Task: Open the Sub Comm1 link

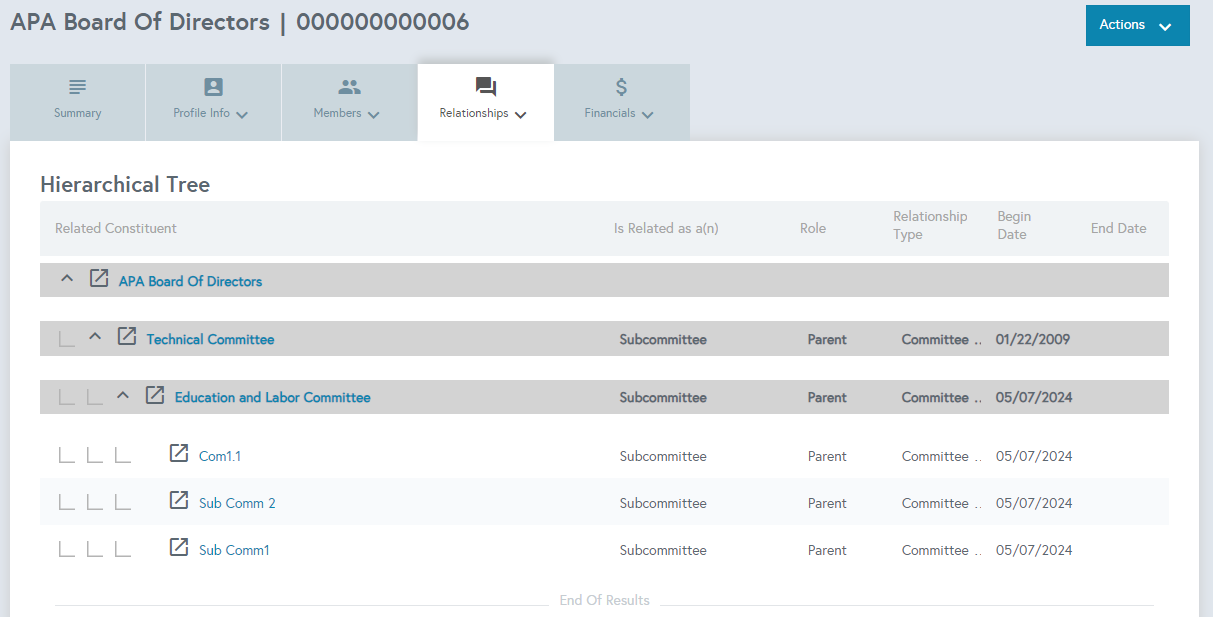Action: click(234, 551)
